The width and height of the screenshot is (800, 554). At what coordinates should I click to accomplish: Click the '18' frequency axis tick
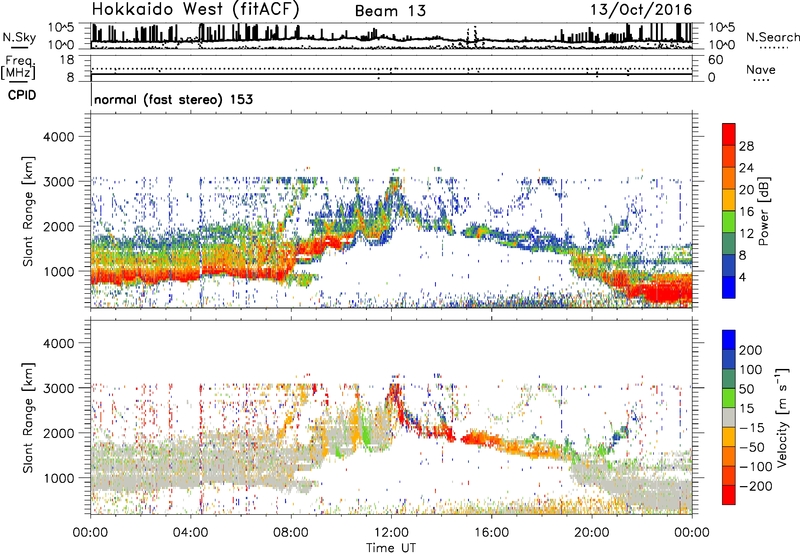tap(67, 60)
